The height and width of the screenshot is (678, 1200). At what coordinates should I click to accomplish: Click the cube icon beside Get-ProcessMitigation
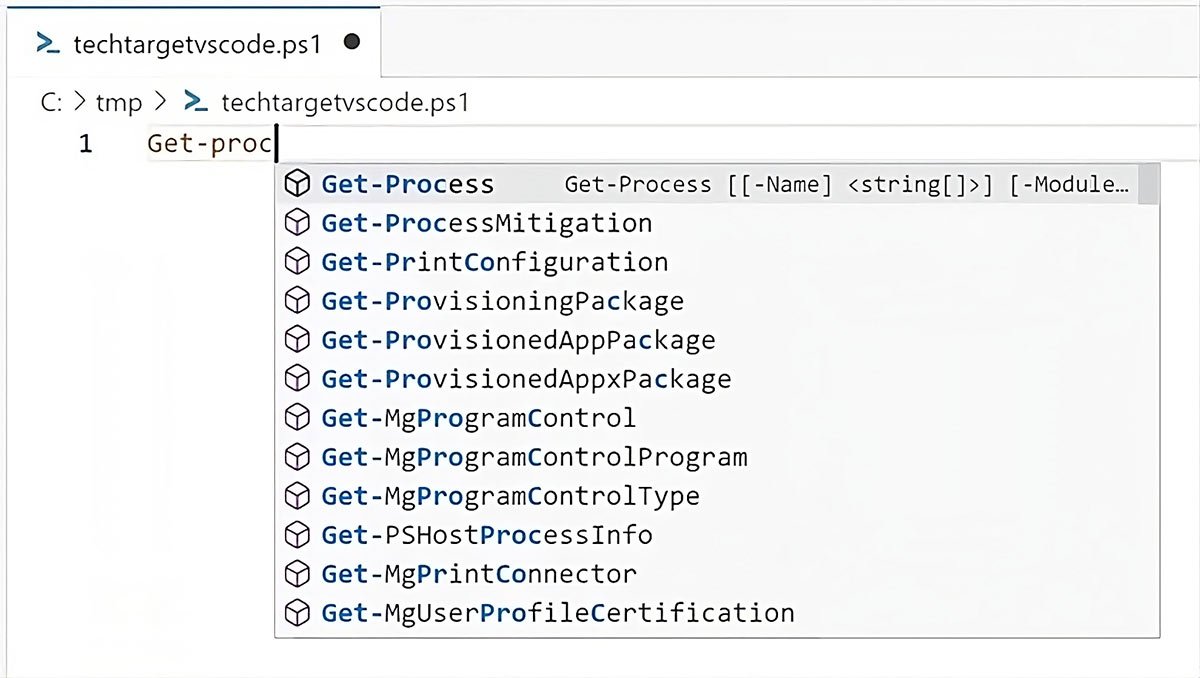pyautogui.click(x=297, y=223)
